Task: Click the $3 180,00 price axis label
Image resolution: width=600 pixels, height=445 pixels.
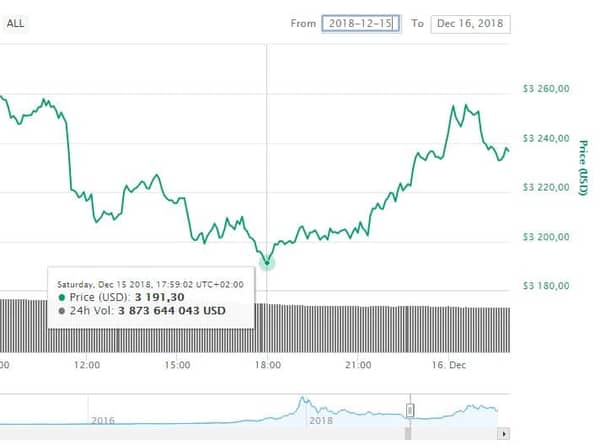Action: 546,286
